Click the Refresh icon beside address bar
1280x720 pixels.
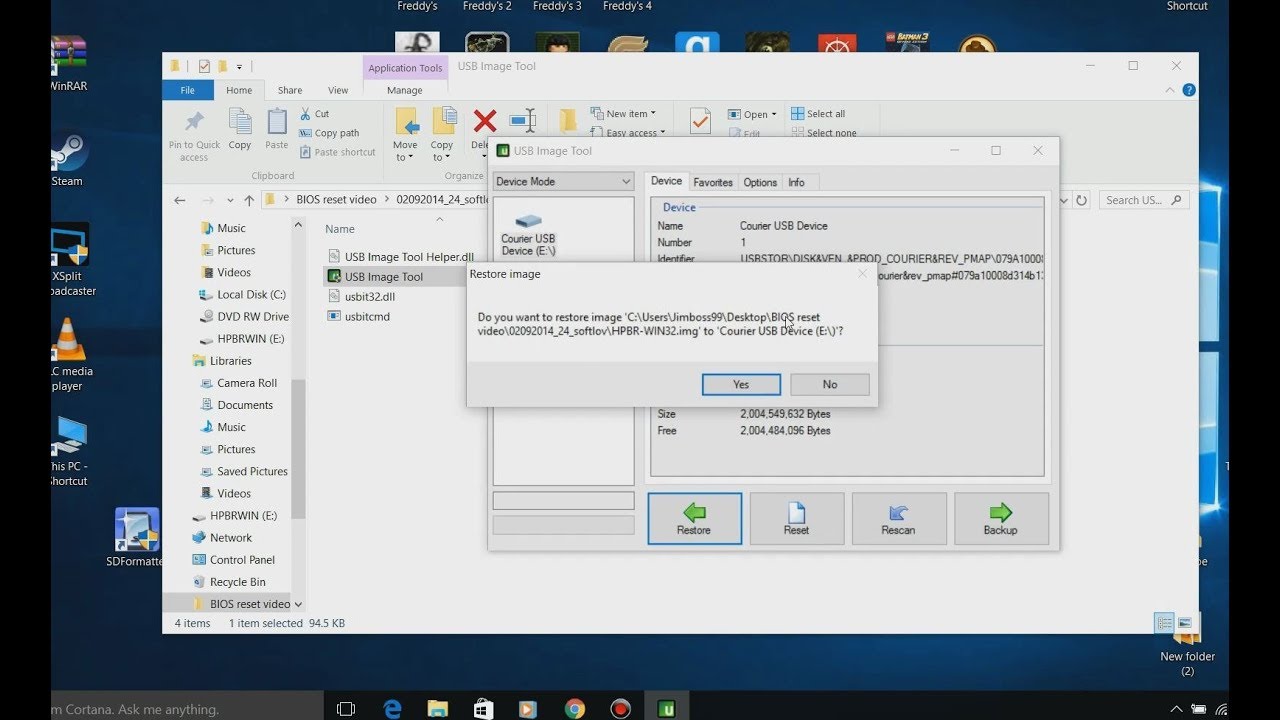[x=1081, y=200]
